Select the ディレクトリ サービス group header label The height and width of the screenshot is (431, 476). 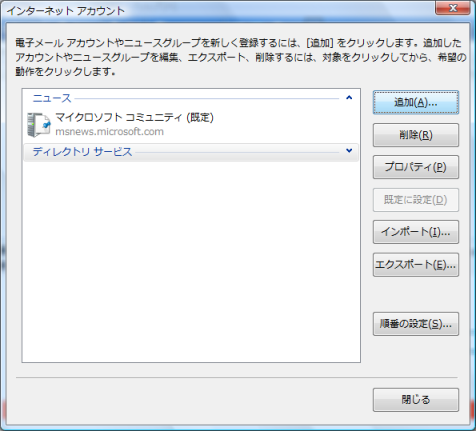[82, 152]
